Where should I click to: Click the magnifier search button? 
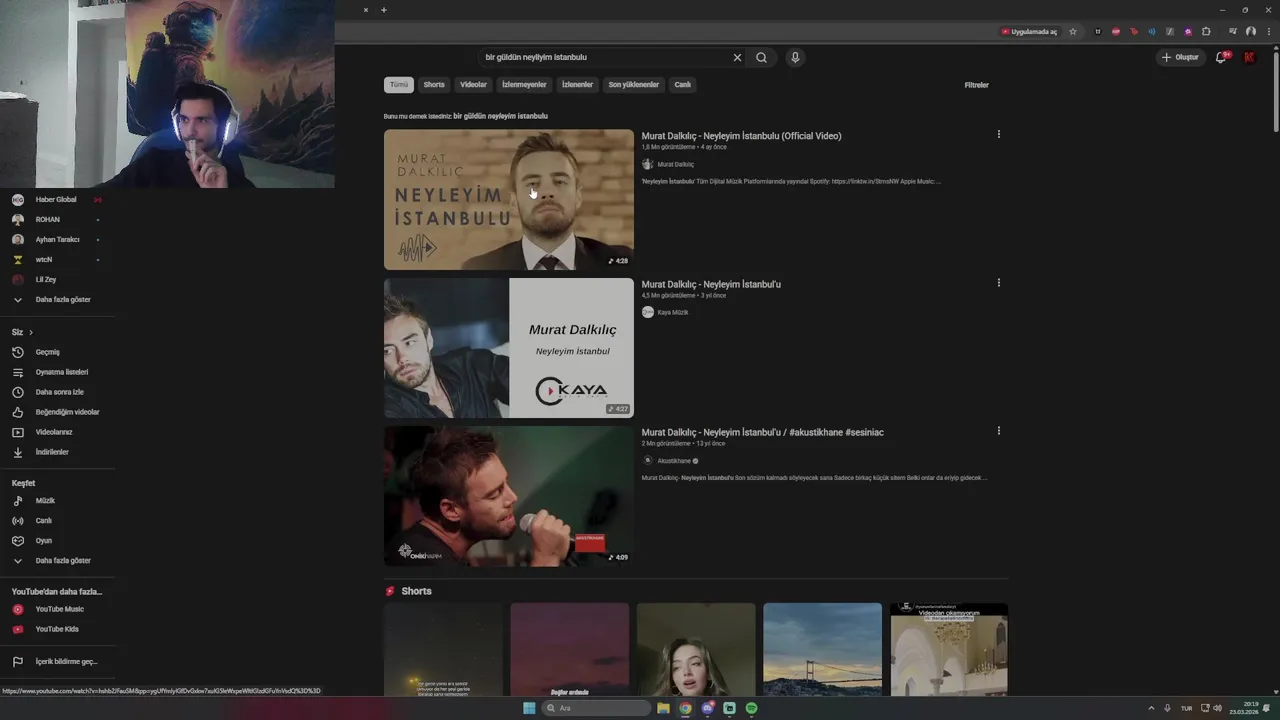761,57
